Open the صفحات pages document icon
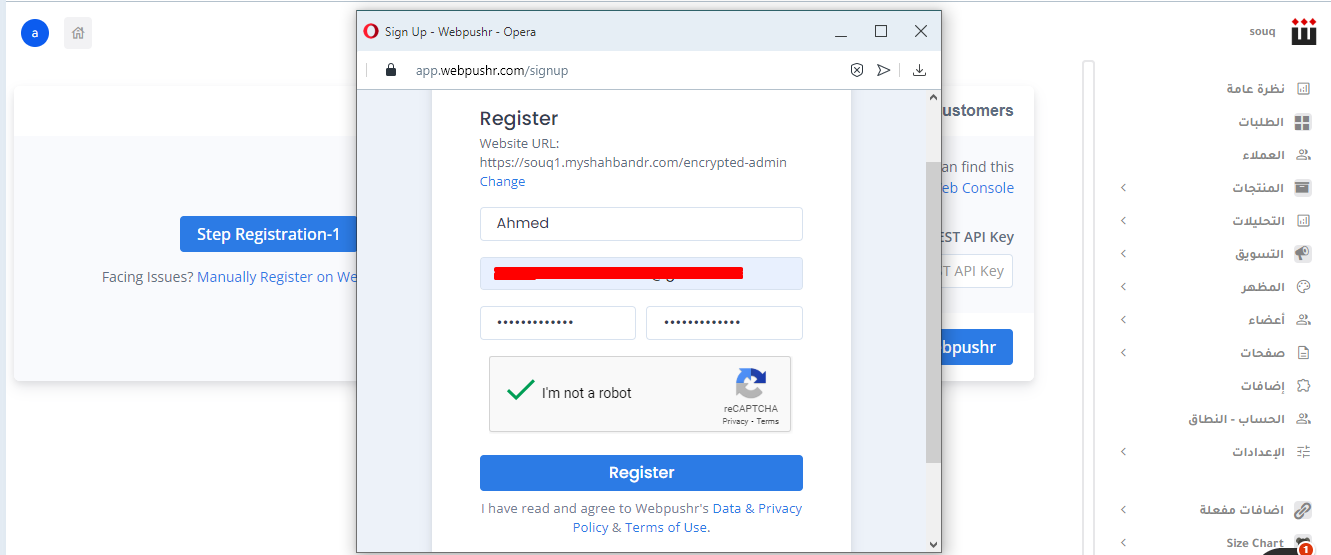Screen dimensions: 1331x555 [x=1303, y=353]
